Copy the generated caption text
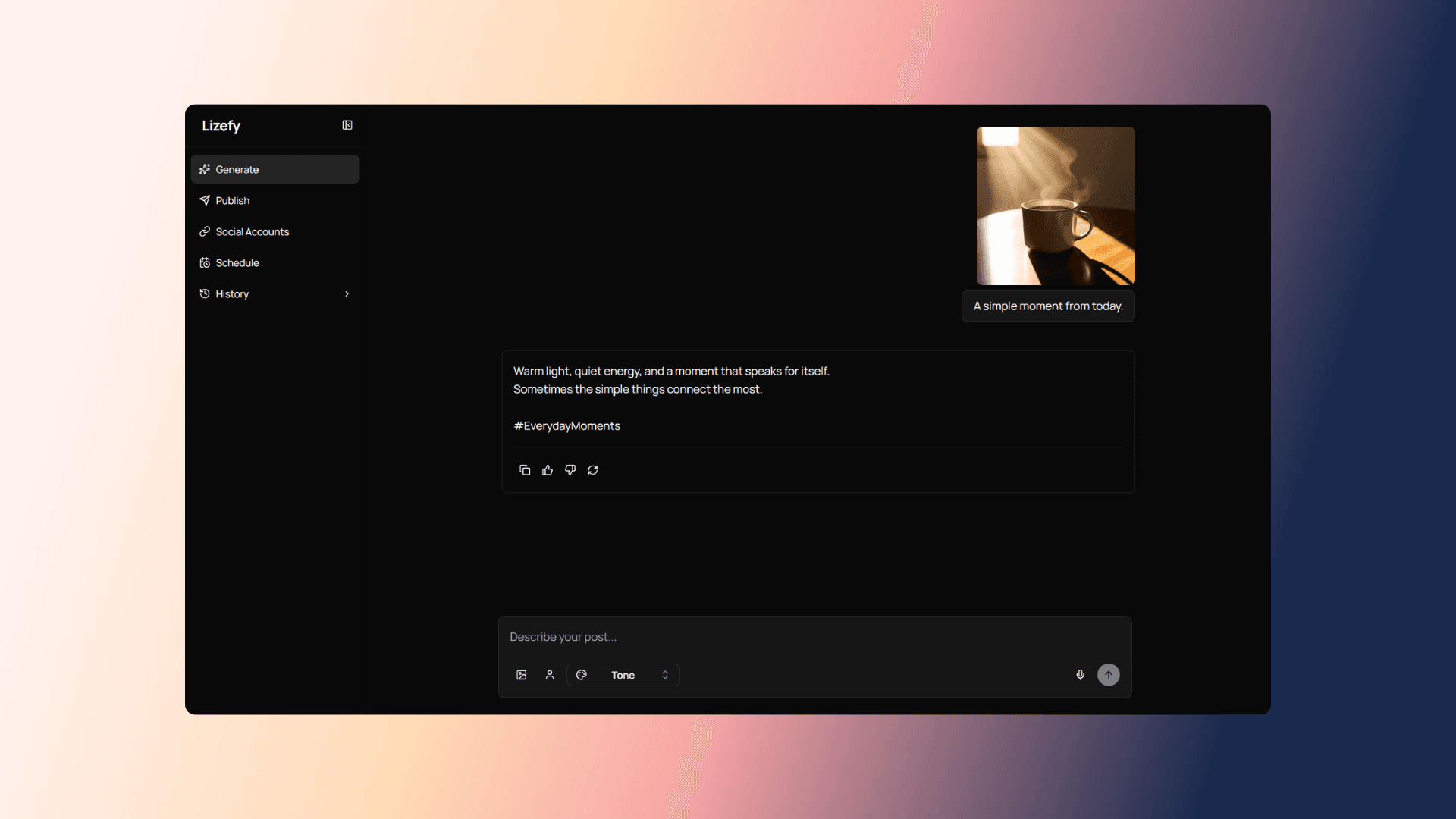The image size is (1456, 819). click(524, 470)
